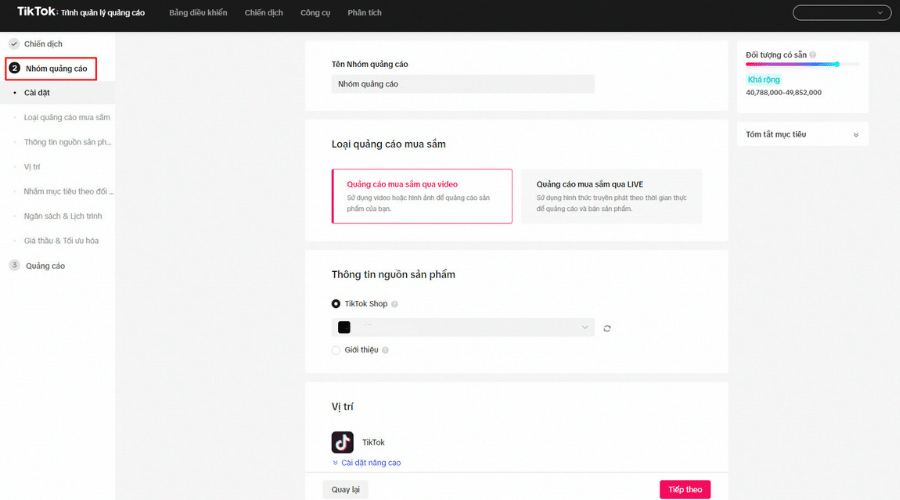Jump to Loại quảng cáo mua sắm sidebar item

point(67,117)
